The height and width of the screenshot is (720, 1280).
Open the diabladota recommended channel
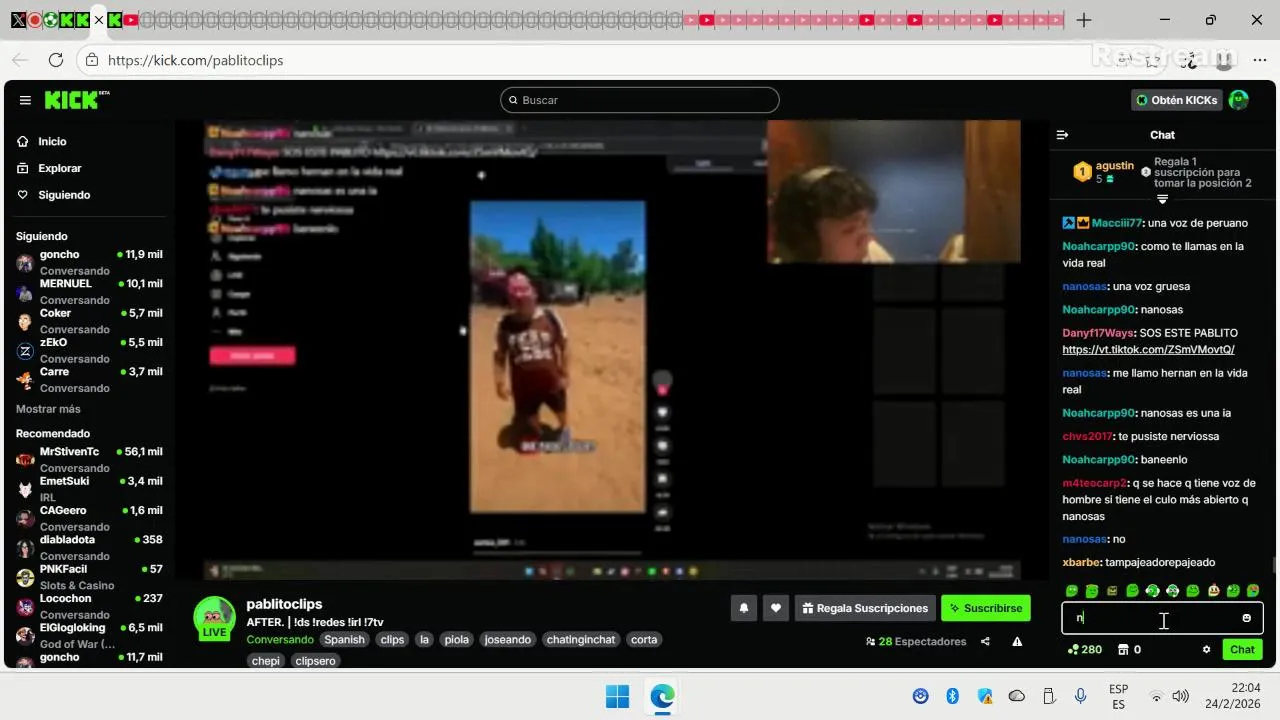click(89, 547)
